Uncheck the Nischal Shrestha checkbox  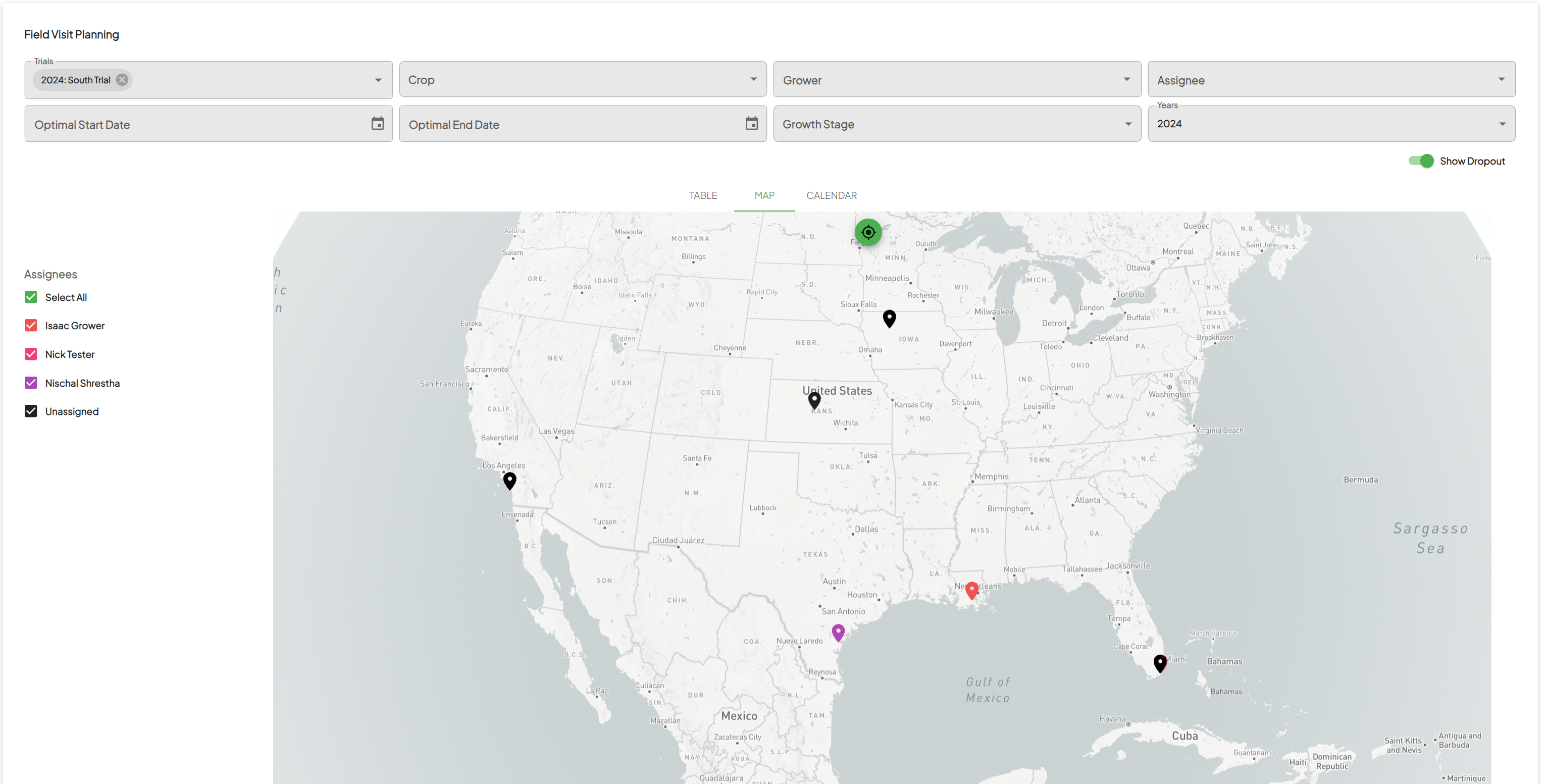tap(31, 383)
